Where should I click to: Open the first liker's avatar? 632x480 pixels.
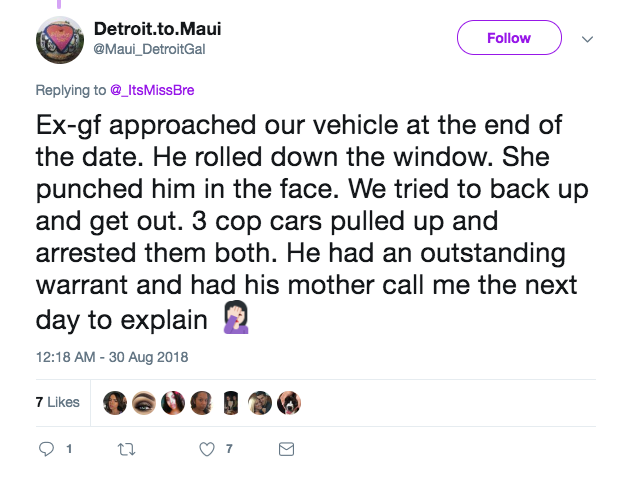(x=115, y=402)
